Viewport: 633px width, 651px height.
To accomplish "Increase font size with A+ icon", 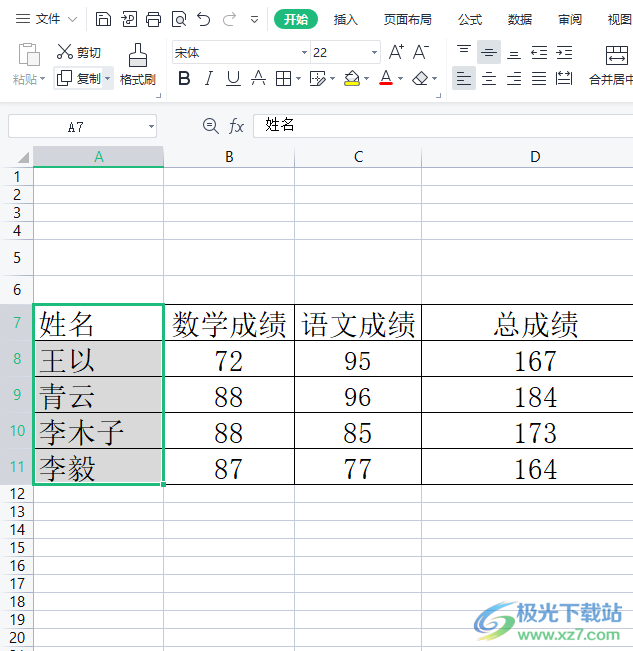I will pyautogui.click(x=396, y=52).
